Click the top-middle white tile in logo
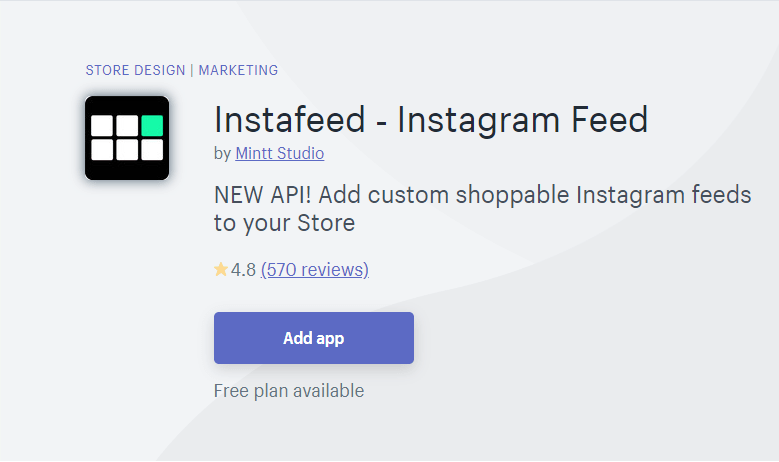The image size is (779, 462). 127,126
